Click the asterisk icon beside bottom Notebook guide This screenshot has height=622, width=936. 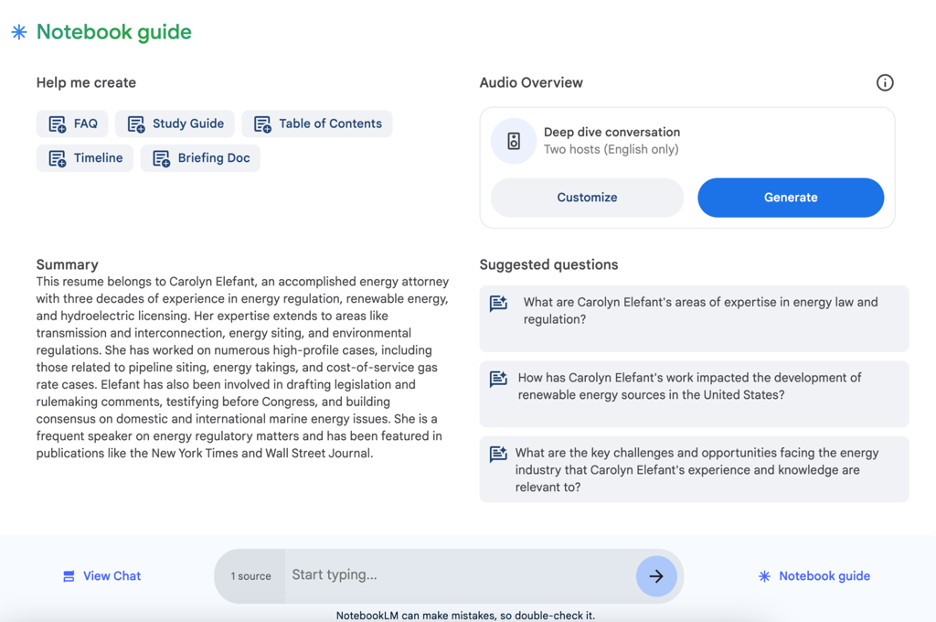pos(764,576)
